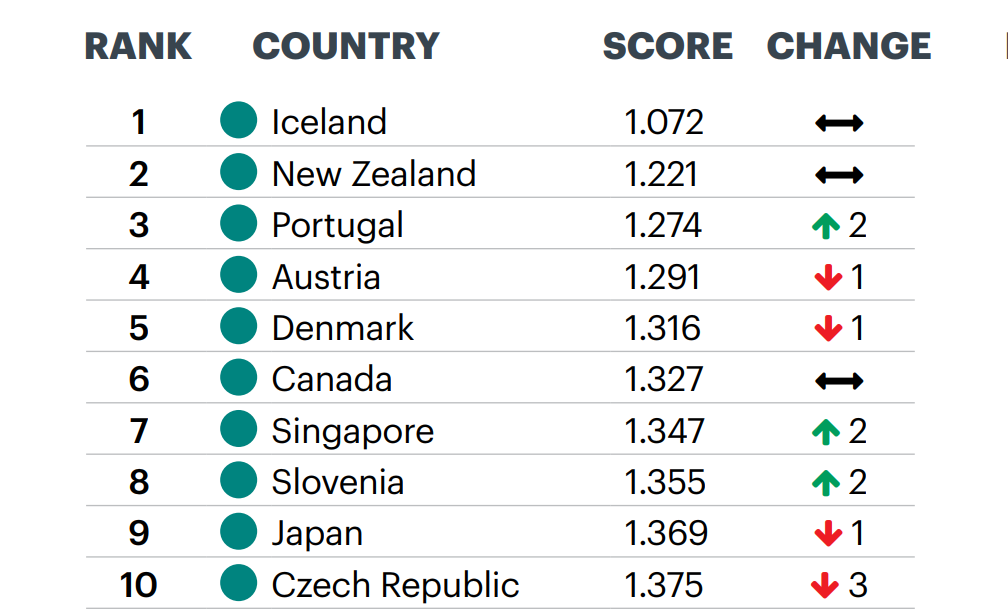The image size is (1008, 615).
Task: Click the red down arrow in Austria row
Action: (828, 278)
